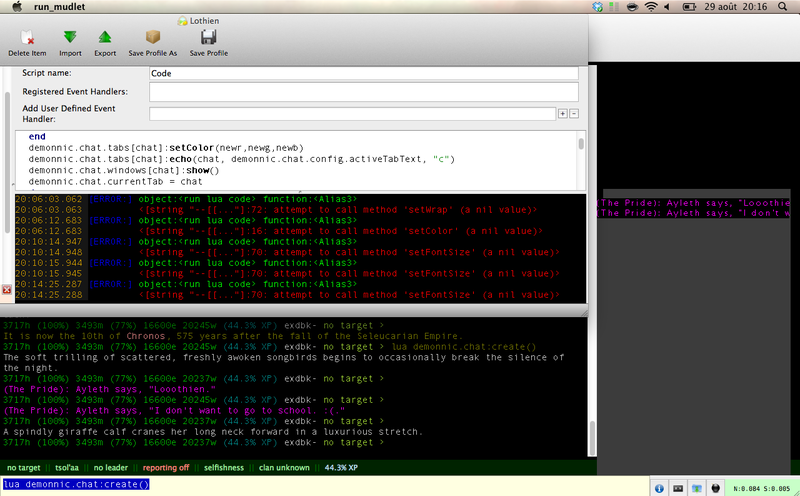Viewport: 800px width, 496px height.
Task: Click the 'no leader' status bar label
Action: (x=111, y=467)
